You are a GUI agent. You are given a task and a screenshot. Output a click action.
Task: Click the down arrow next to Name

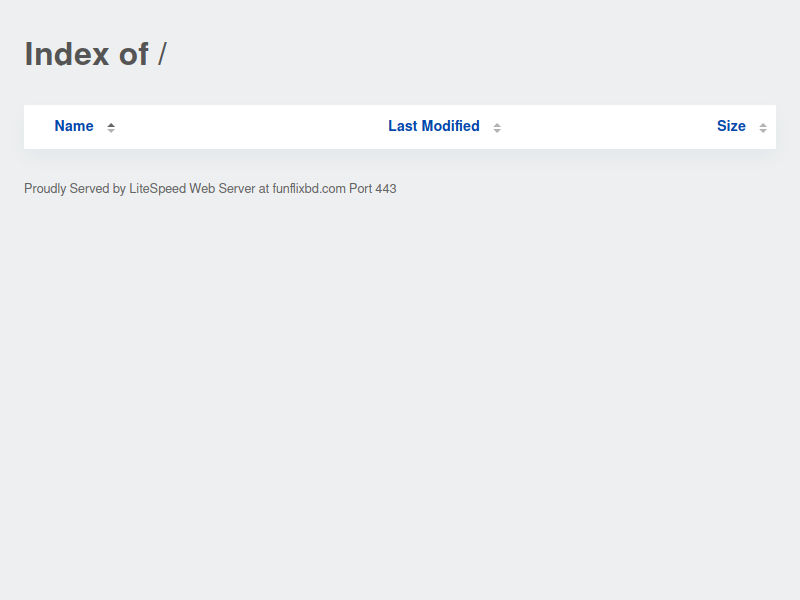[111, 131]
